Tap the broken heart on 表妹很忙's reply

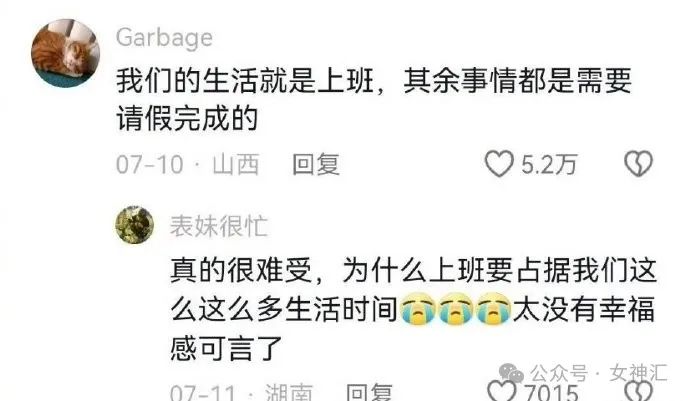(639, 391)
